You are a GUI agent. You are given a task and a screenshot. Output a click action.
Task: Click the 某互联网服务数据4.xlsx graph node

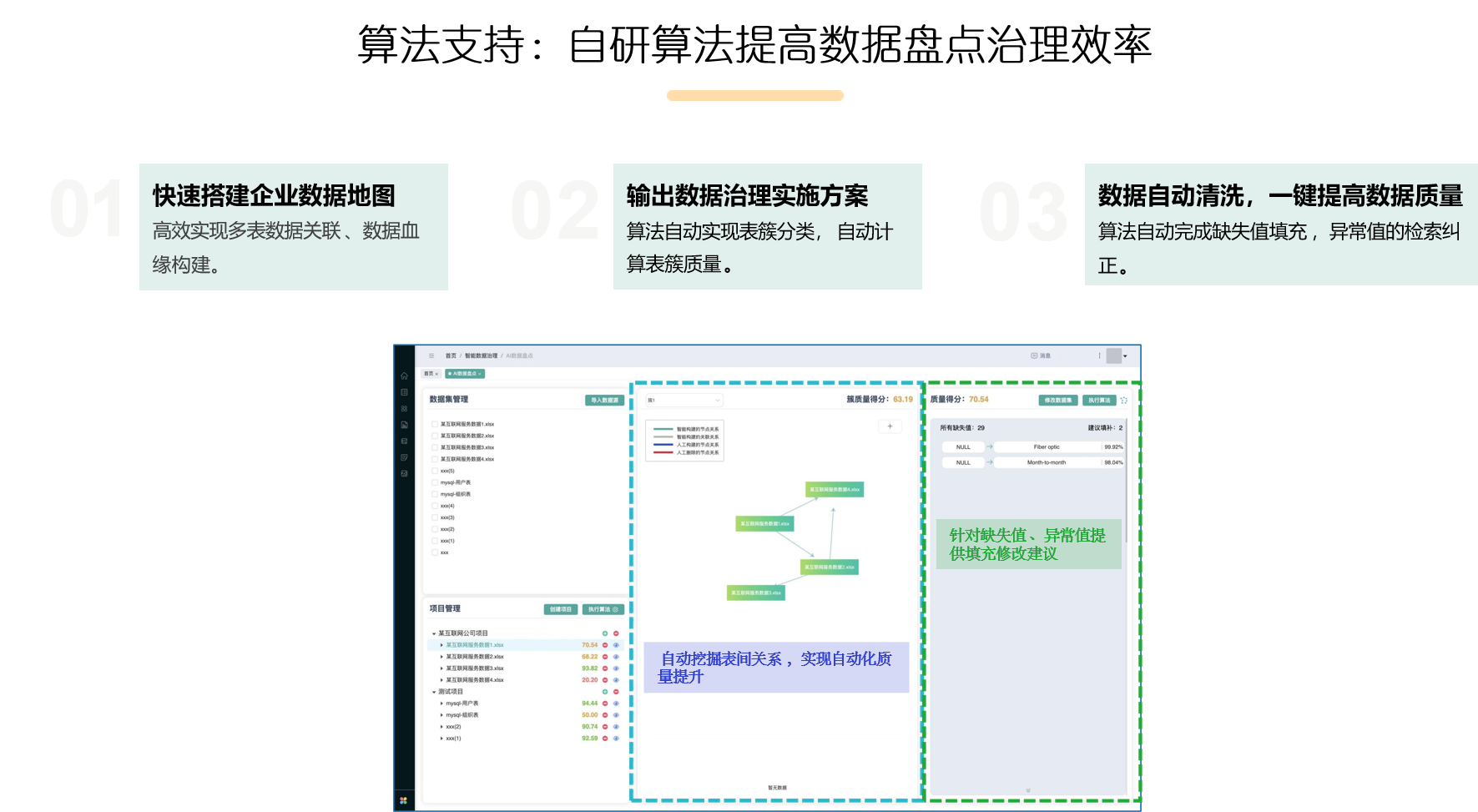835,490
